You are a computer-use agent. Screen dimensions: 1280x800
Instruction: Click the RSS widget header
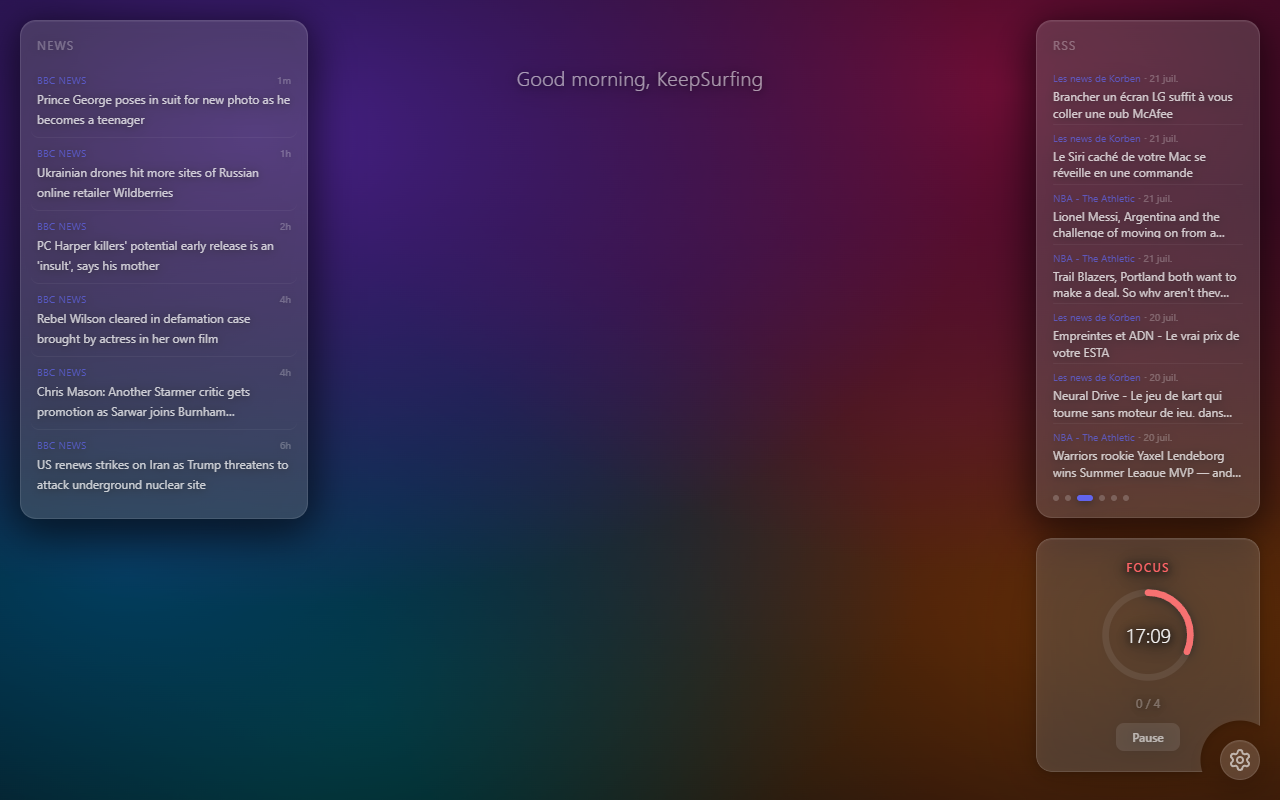(1064, 46)
